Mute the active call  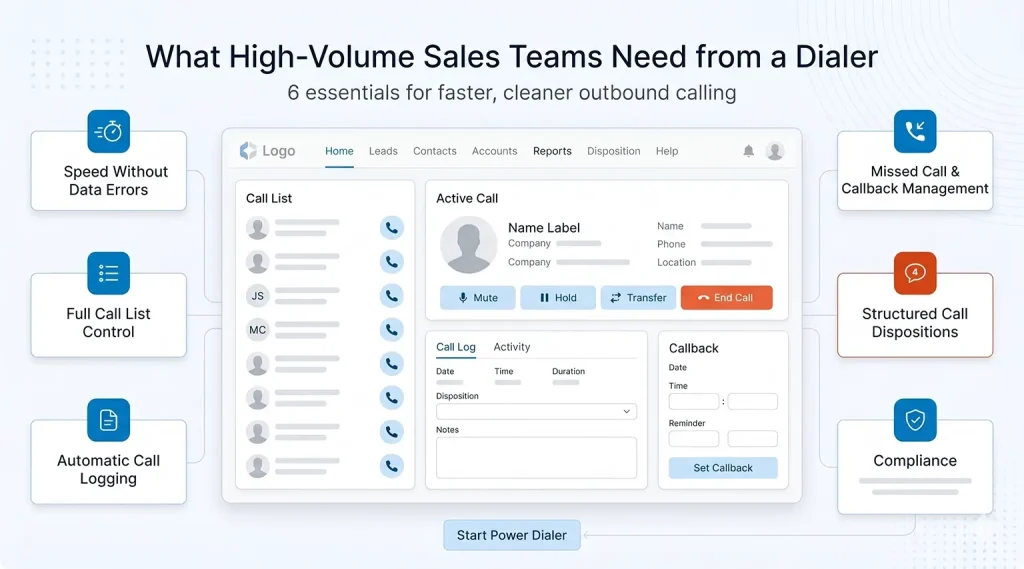477,297
